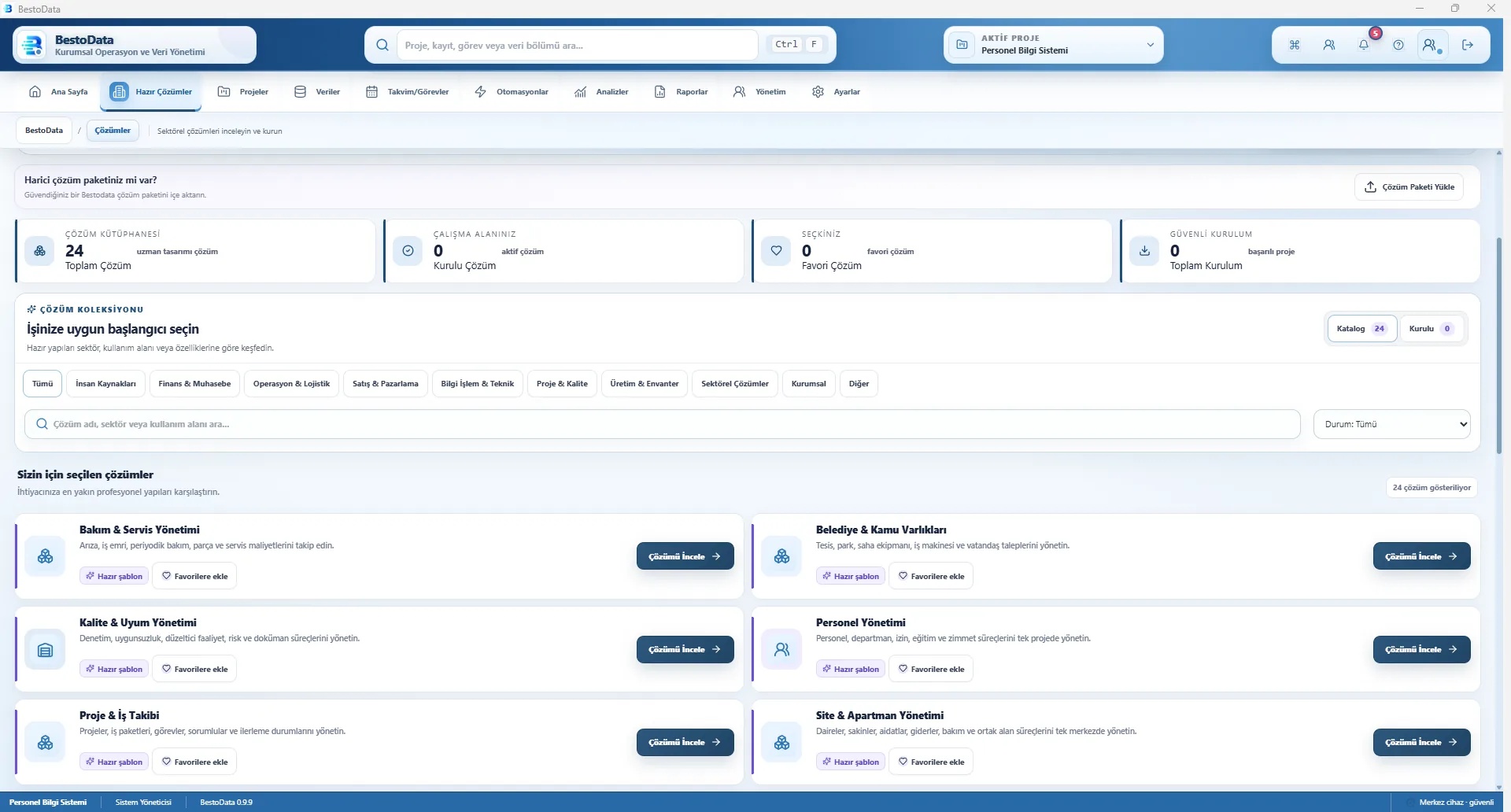Switch to the Kurulu tab
The height and width of the screenshot is (812, 1511).
(1431, 329)
